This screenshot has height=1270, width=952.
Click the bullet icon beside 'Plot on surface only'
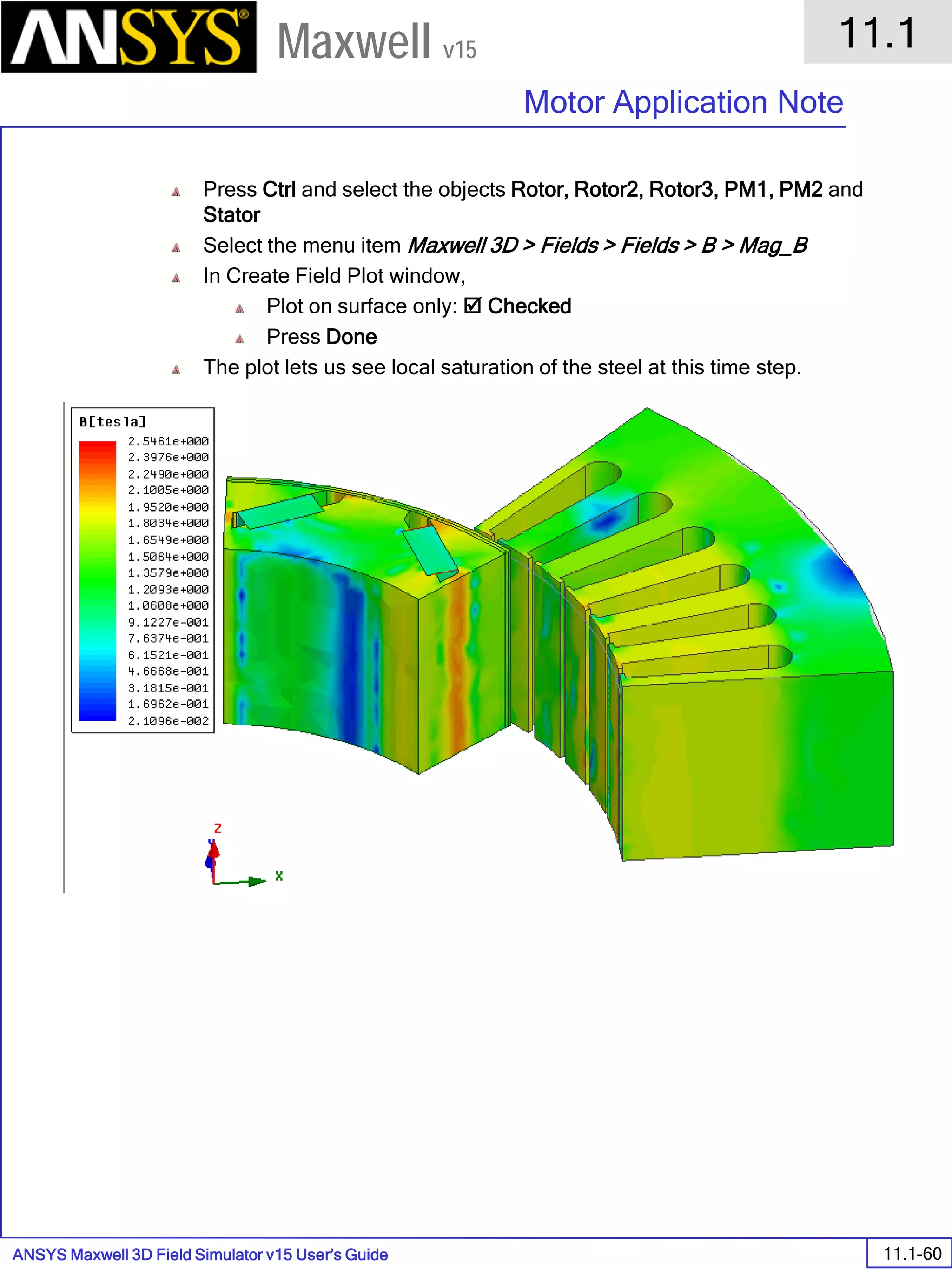[240, 308]
